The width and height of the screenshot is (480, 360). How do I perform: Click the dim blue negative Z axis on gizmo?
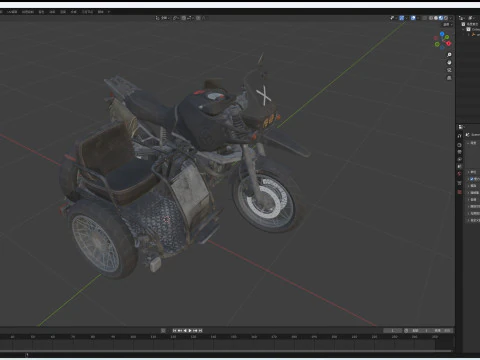[442, 48]
